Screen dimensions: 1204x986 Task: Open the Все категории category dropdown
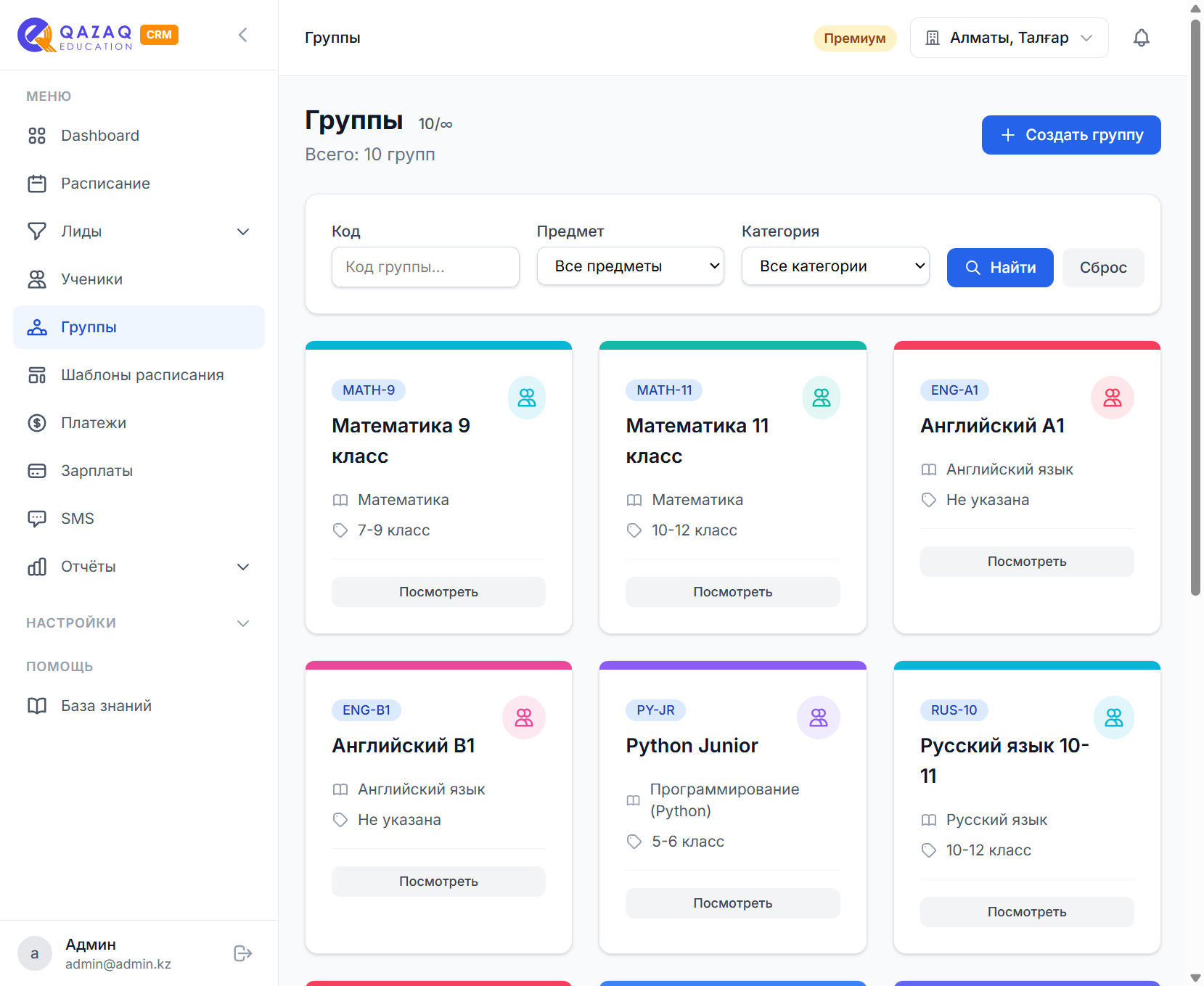click(x=835, y=266)
